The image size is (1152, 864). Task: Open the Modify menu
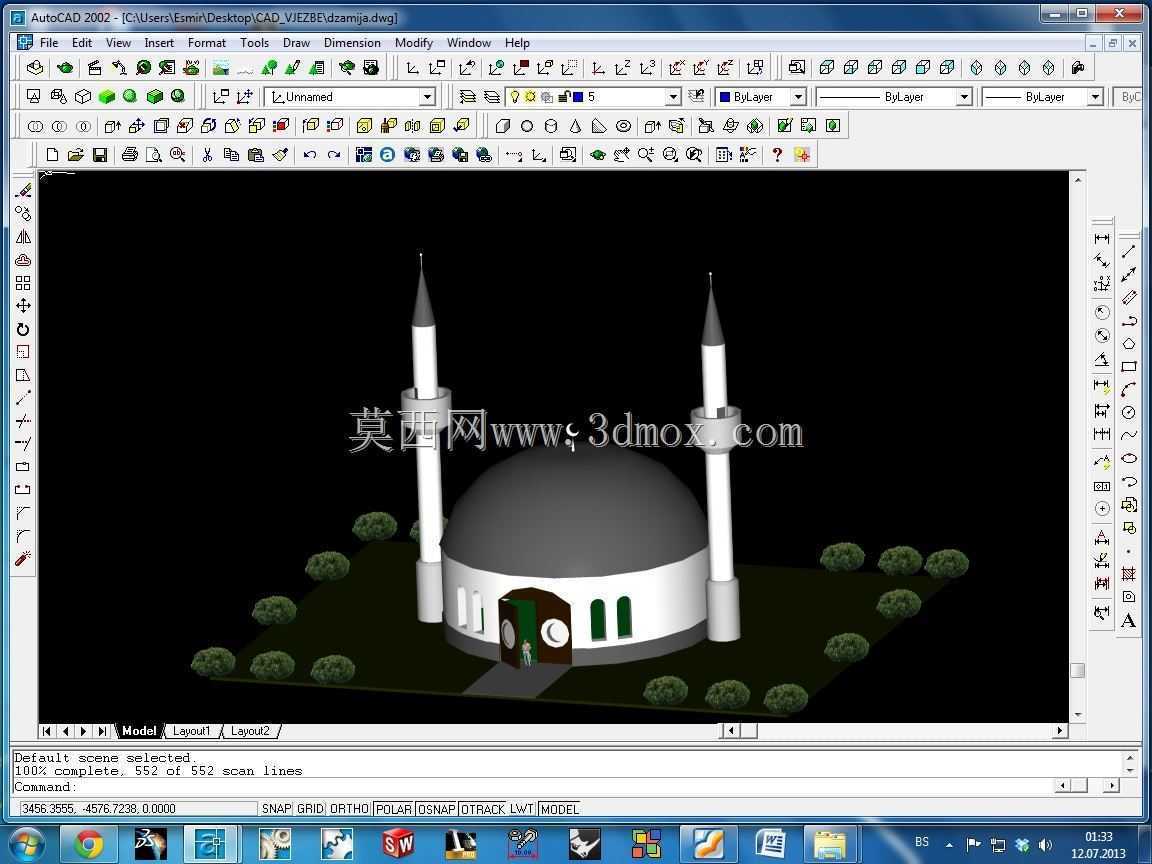pos(414,43)
